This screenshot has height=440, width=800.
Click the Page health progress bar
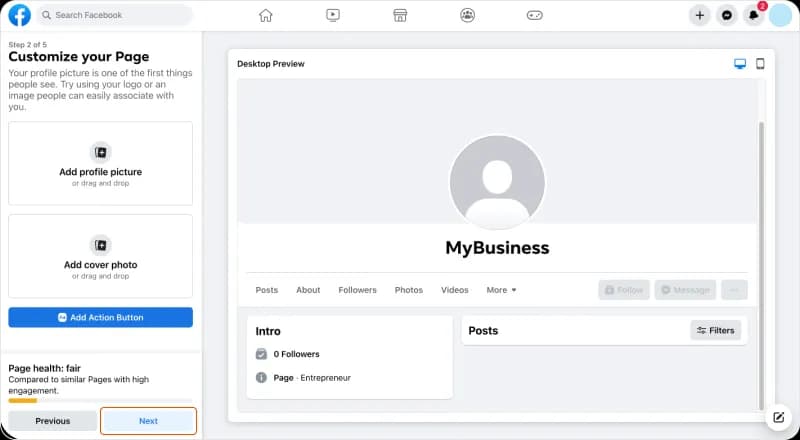(100, 400)
